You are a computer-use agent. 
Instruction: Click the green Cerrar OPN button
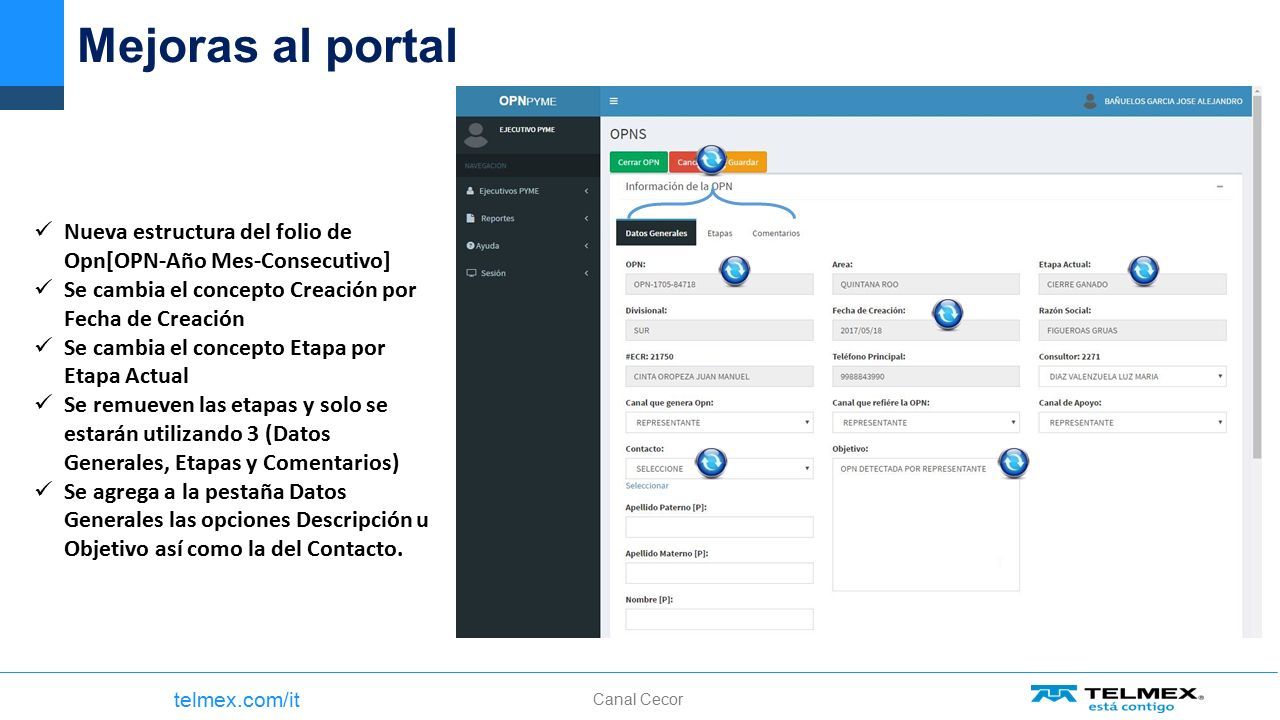coord(638,162)
